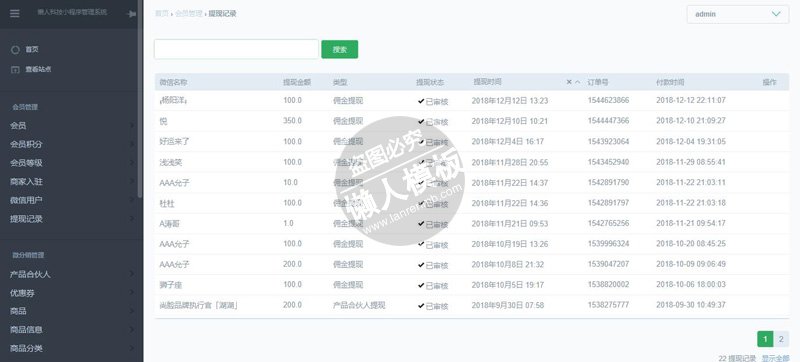Click the checkmark icon in order 1544447366 row
800x362 pixels.
tap(421, 121)
